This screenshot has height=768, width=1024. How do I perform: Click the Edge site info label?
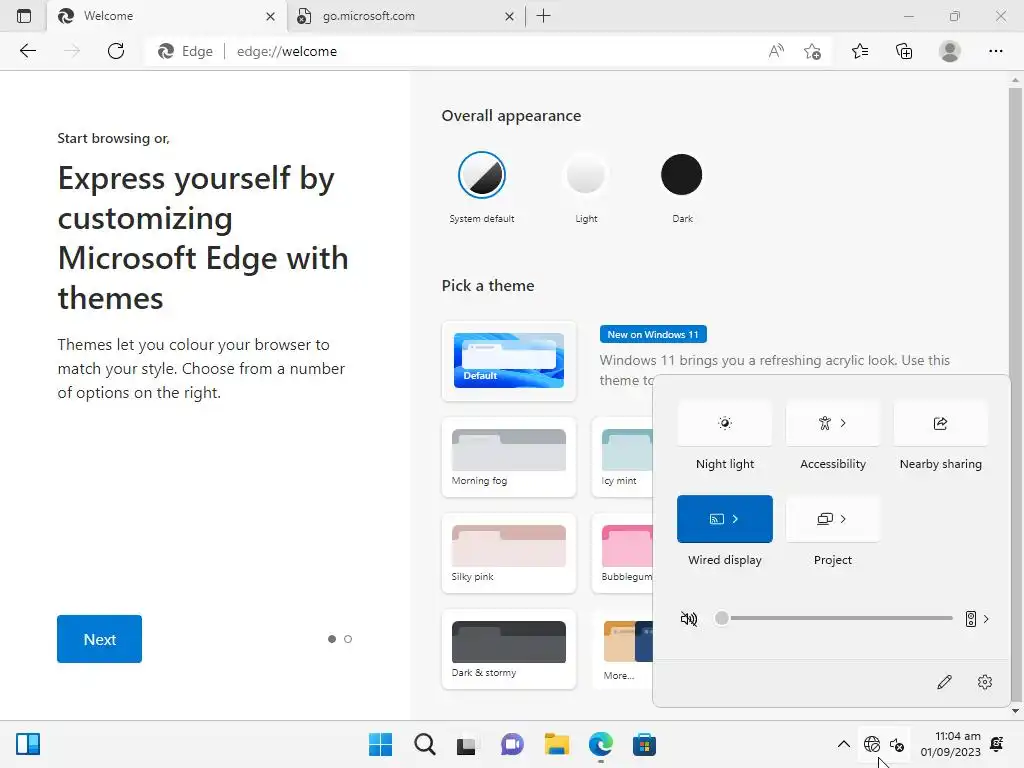click(186, 51)
